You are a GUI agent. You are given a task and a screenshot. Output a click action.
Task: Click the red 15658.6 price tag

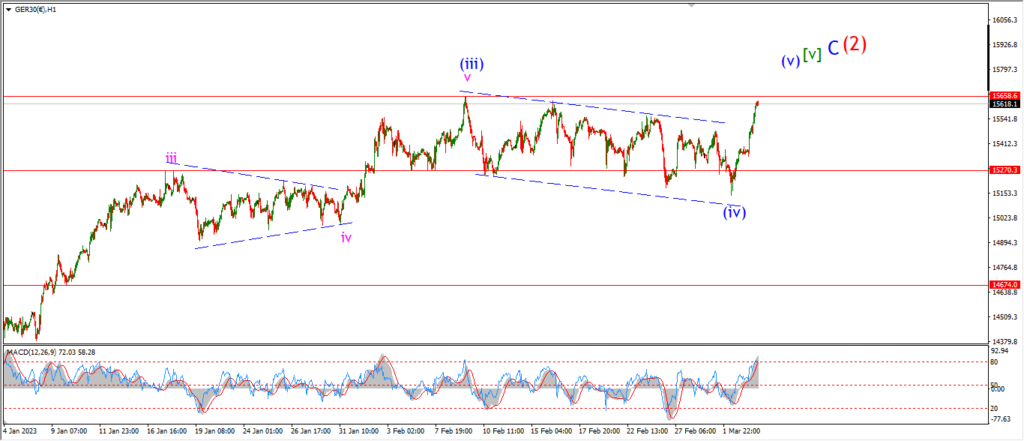(1003, 95)
